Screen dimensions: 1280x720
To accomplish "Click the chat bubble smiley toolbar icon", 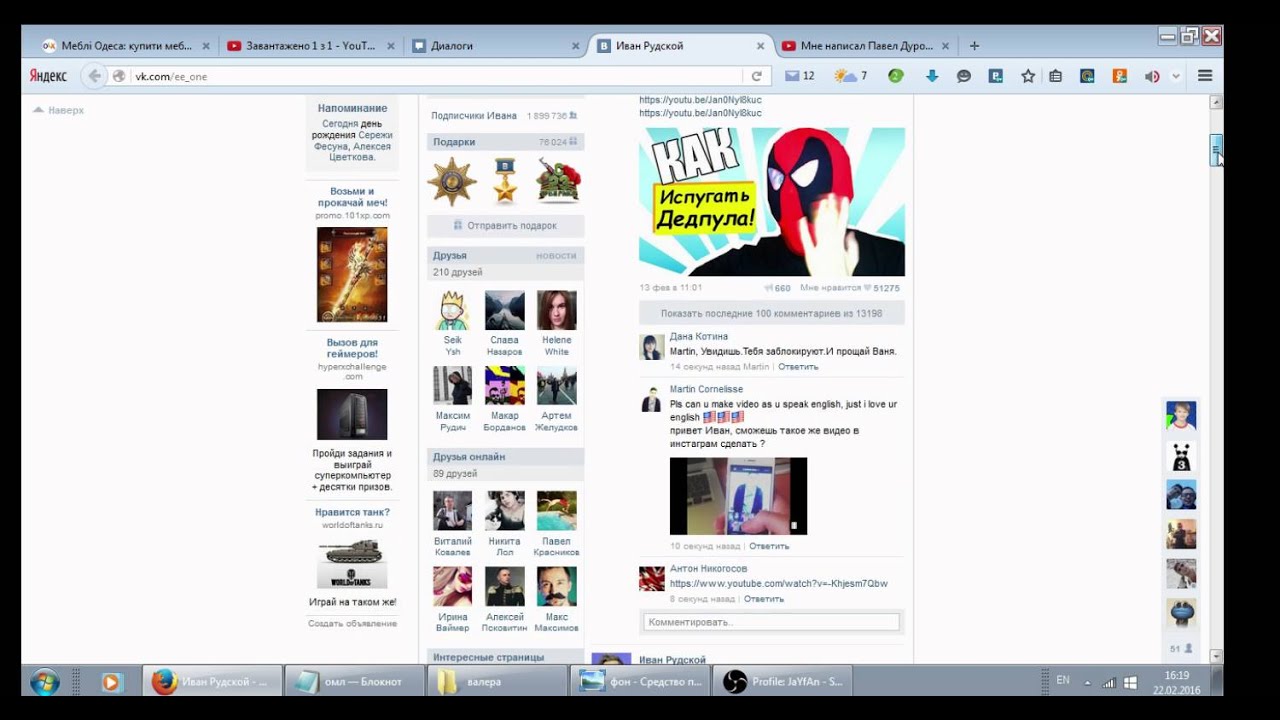I will [964, 76].
